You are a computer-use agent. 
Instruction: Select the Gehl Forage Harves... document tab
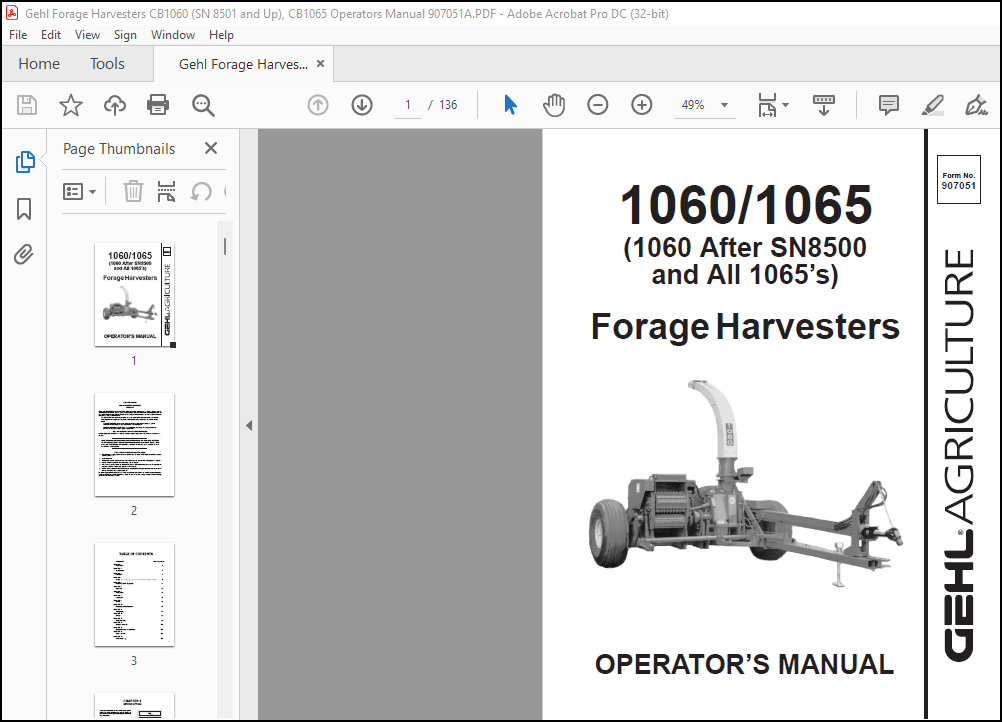coord(243,64)
